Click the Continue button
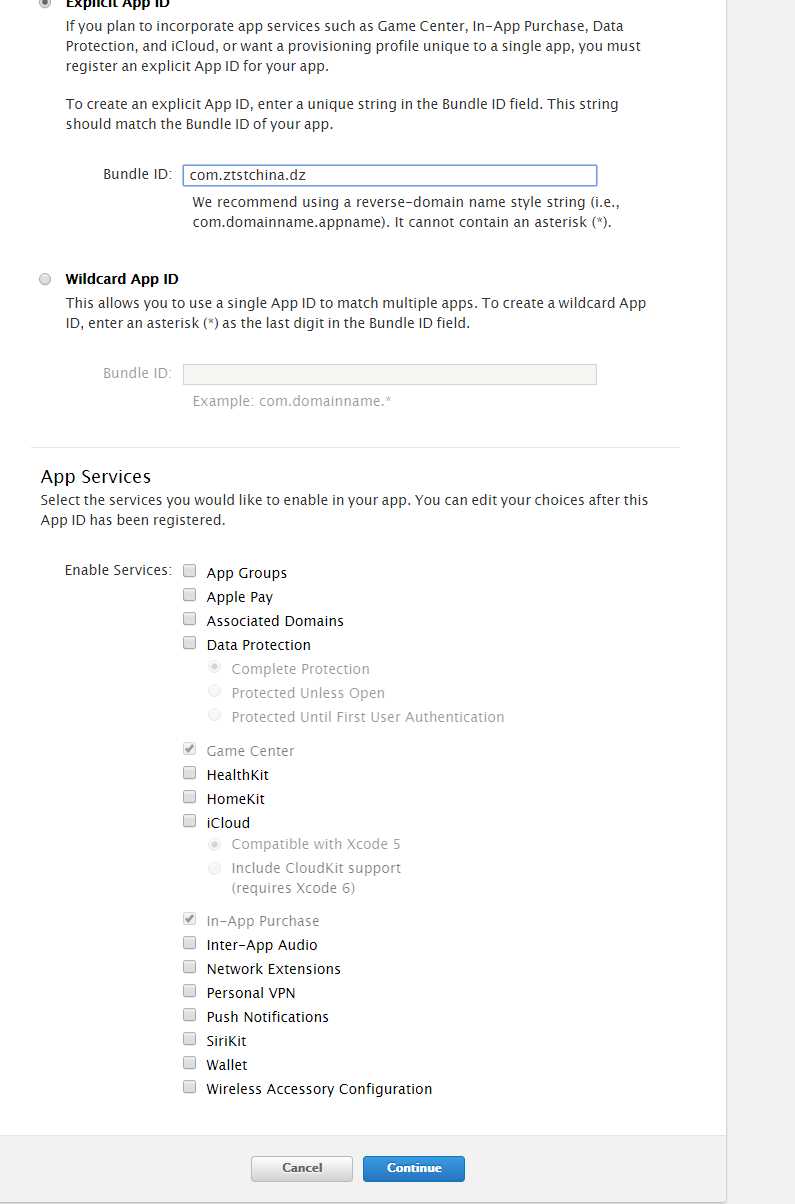The width and height of the screenshot is (795, 1204). click(x=413, y=1168)
